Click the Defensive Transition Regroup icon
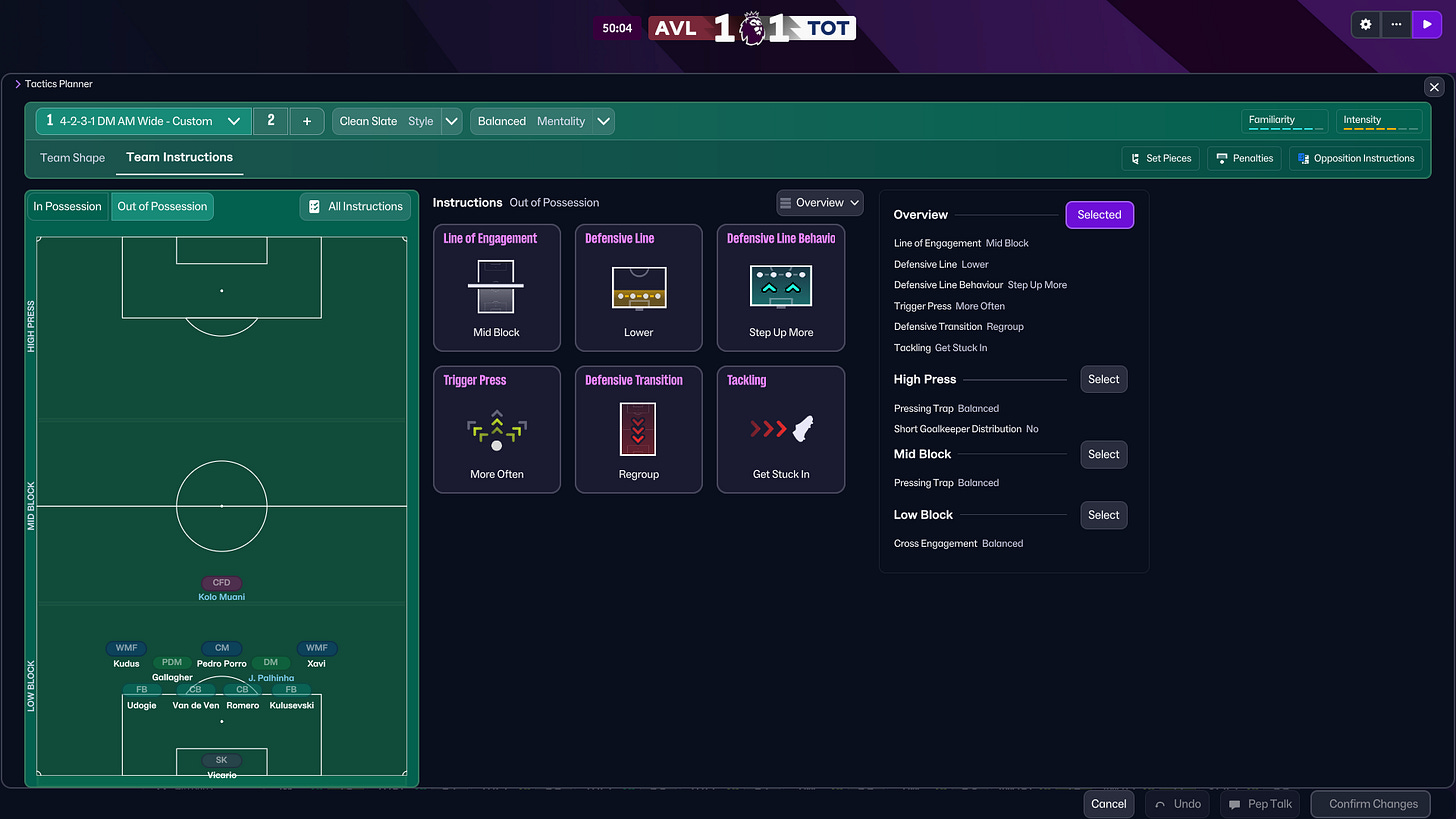The image size is (1456, 819). [x=638, y=429]
